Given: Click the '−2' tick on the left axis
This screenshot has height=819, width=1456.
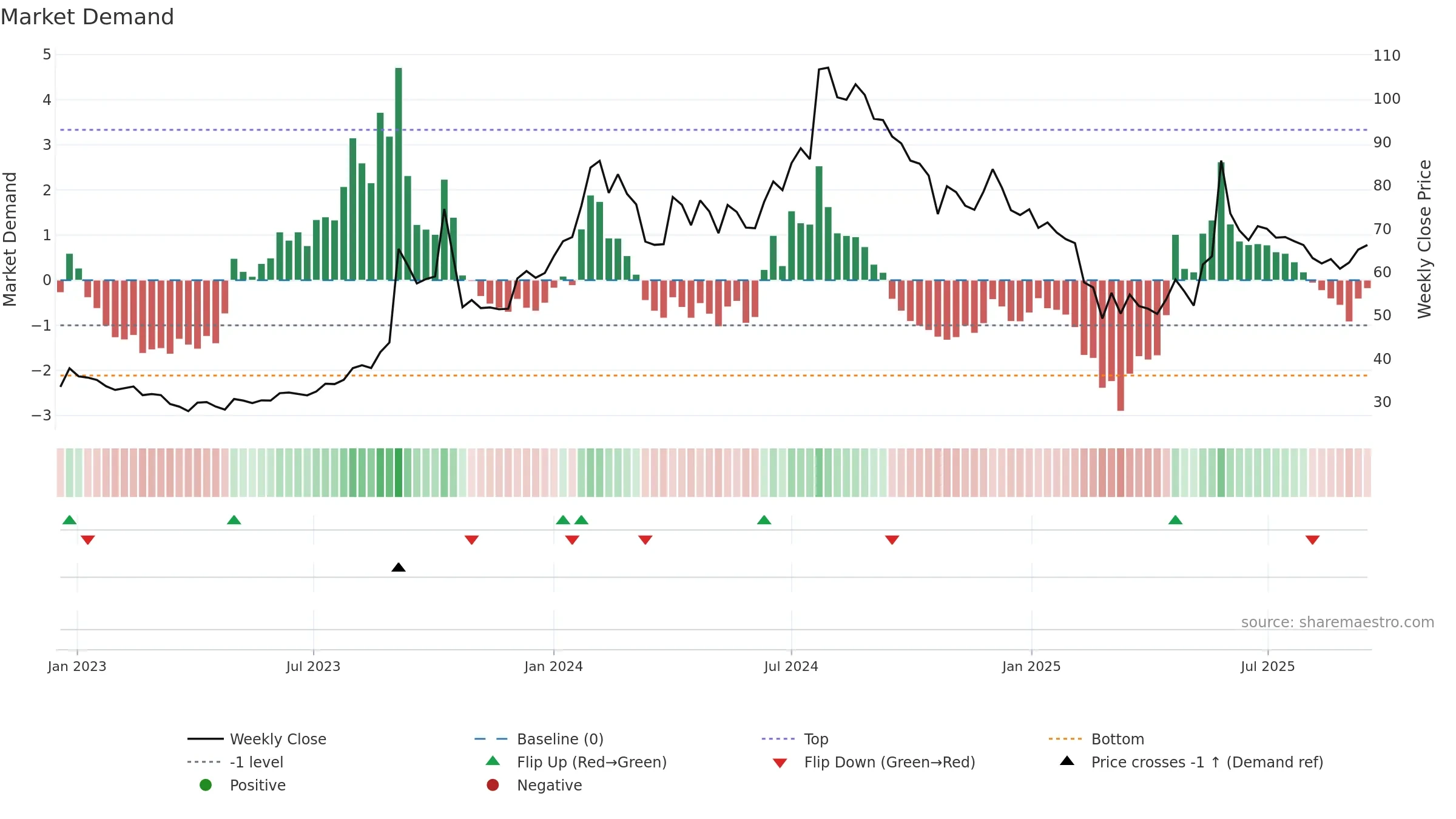Looking at the screenshot, I should (x=41, y=370).
